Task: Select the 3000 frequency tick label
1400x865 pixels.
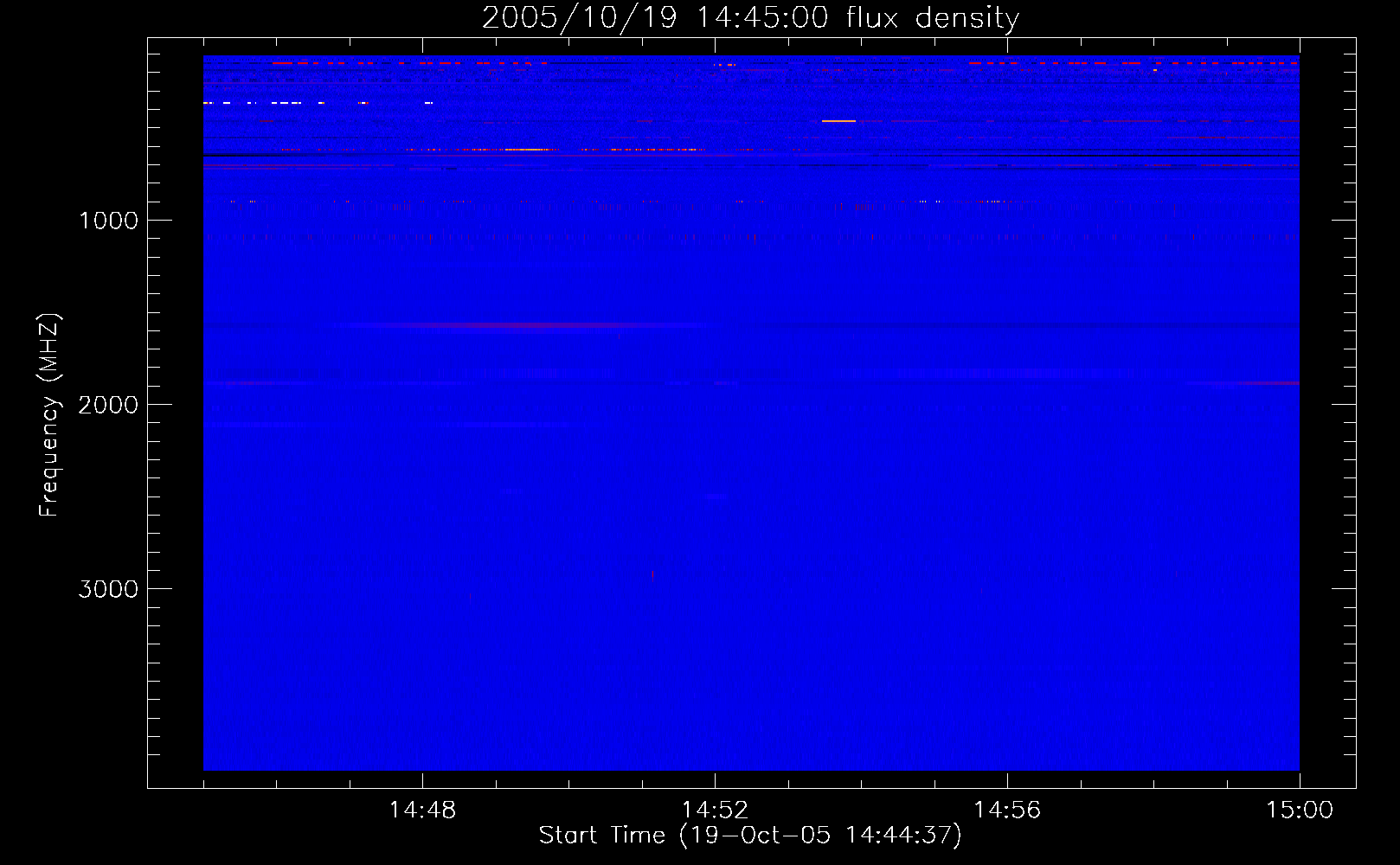Action: [x=108, y=589]
